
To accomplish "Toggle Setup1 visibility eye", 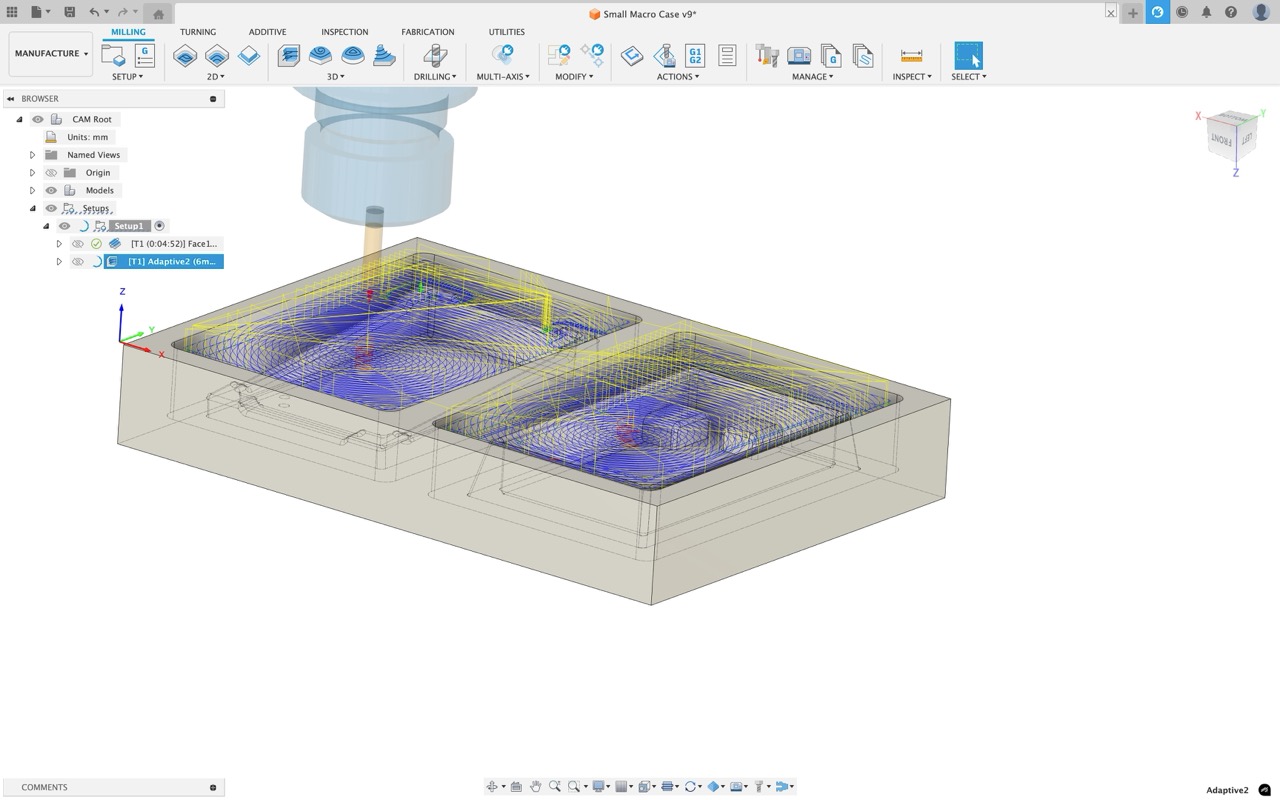I will pyautogui.click(x=65, y=226).
